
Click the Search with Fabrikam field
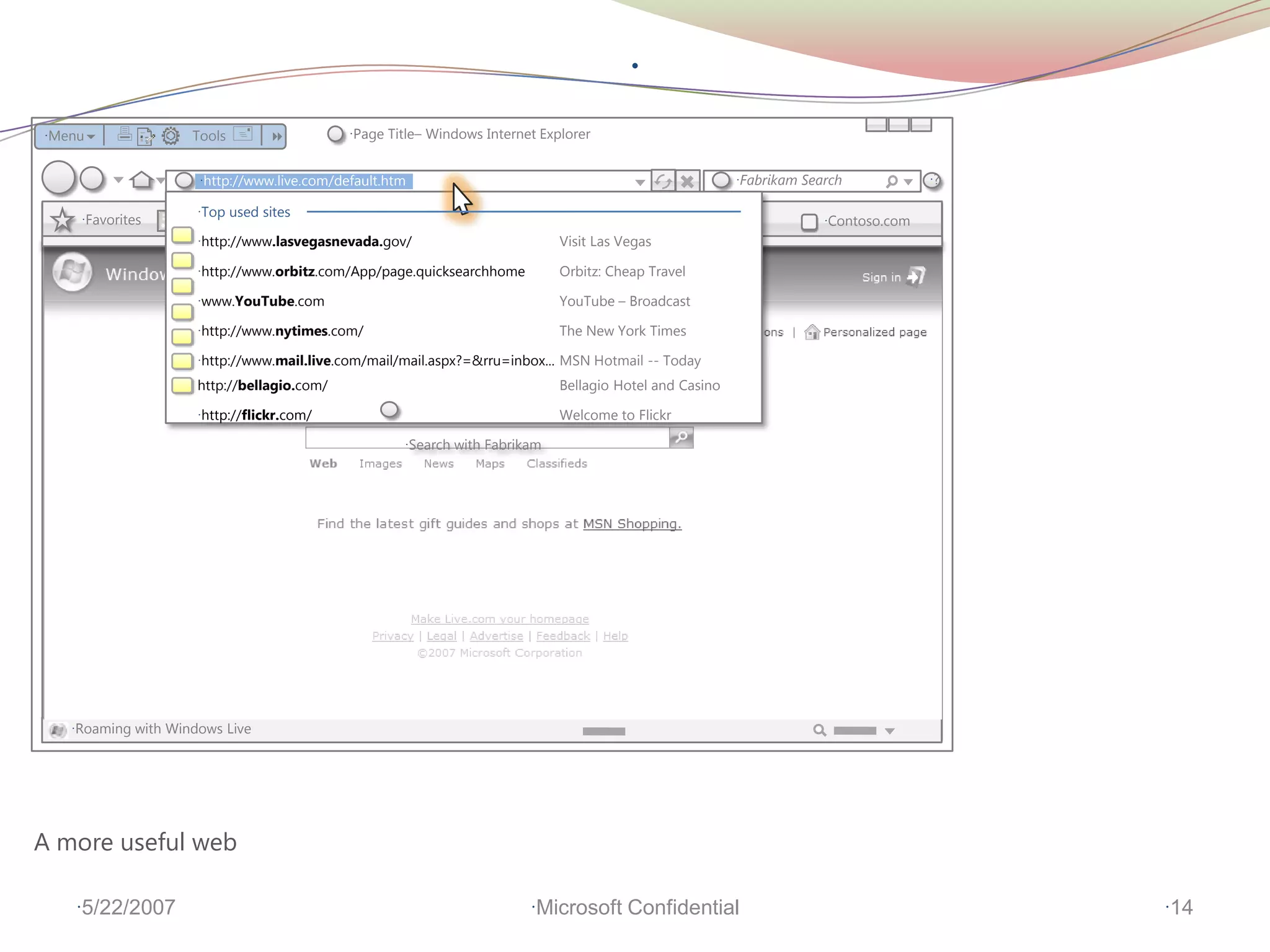click(487, 439)
